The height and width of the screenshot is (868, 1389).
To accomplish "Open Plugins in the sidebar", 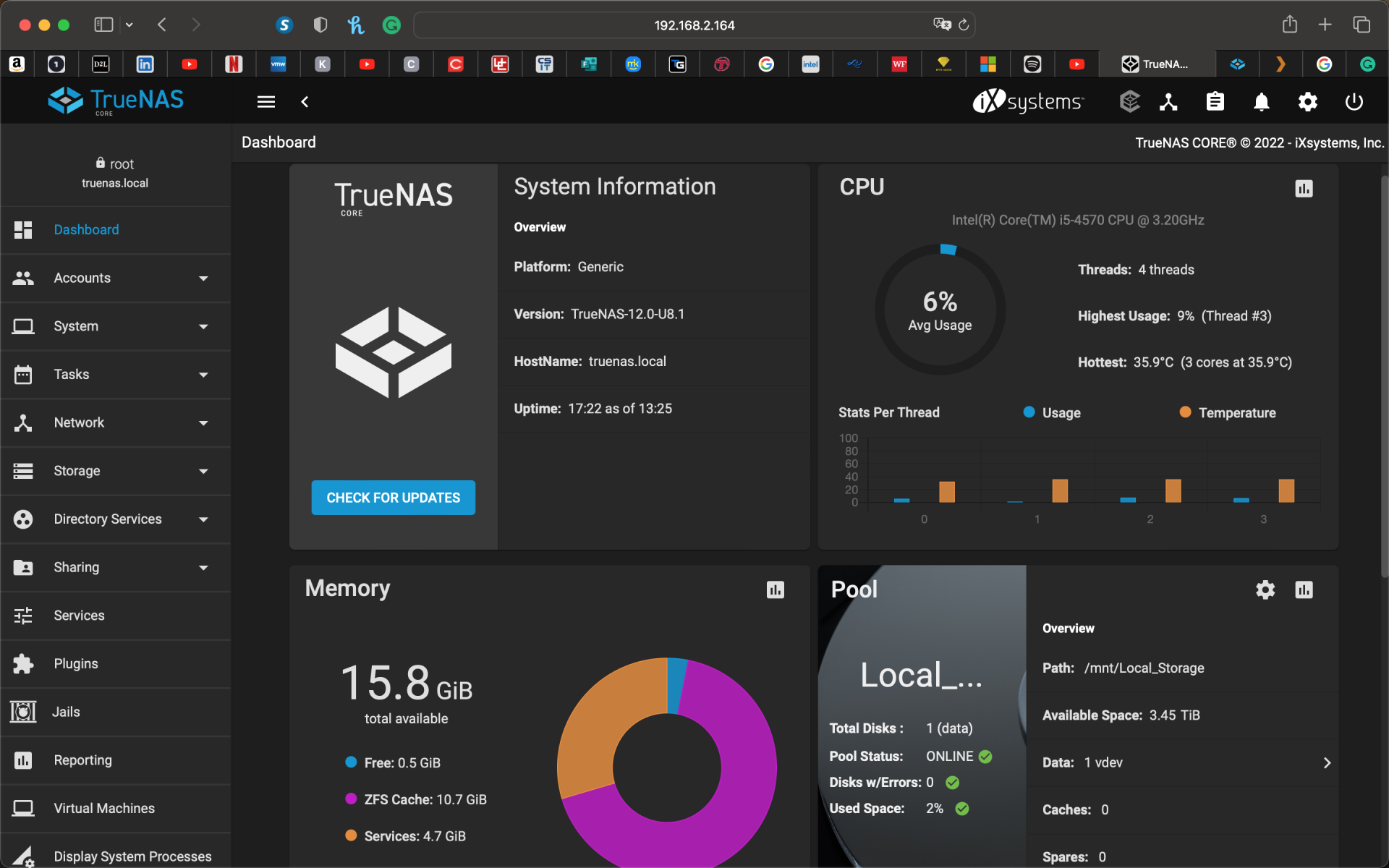I will pyautogui.click(x=116, y=664).
